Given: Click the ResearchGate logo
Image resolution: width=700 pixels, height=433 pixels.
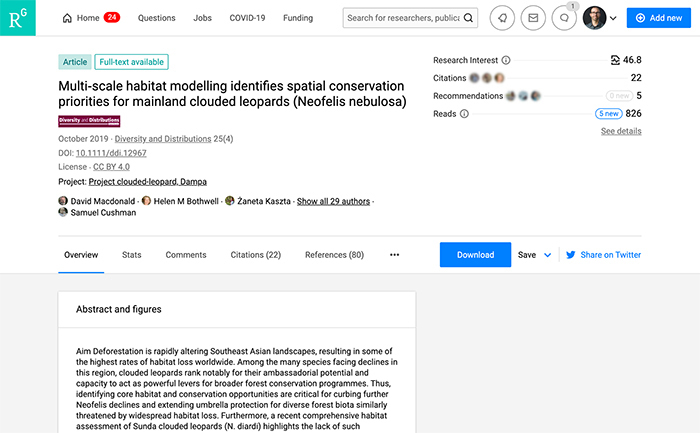Looking at the screenshot, I should point(17,17).
